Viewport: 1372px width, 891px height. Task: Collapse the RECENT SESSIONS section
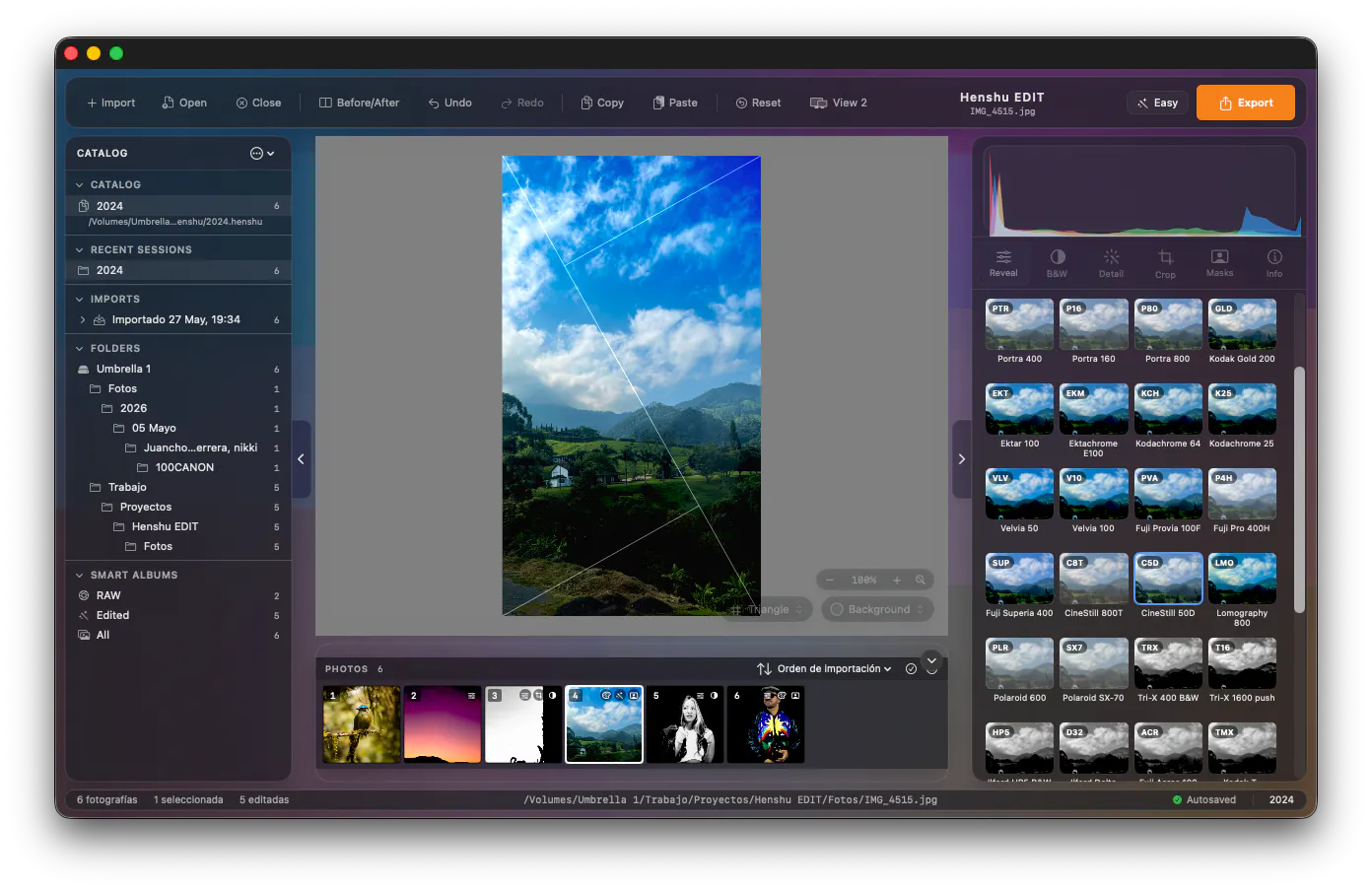point(80,250)
